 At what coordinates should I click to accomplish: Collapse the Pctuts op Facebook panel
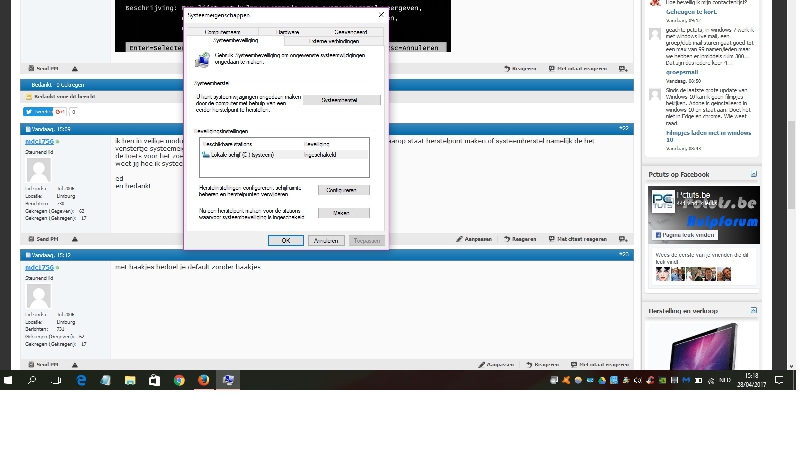[754, 174]
